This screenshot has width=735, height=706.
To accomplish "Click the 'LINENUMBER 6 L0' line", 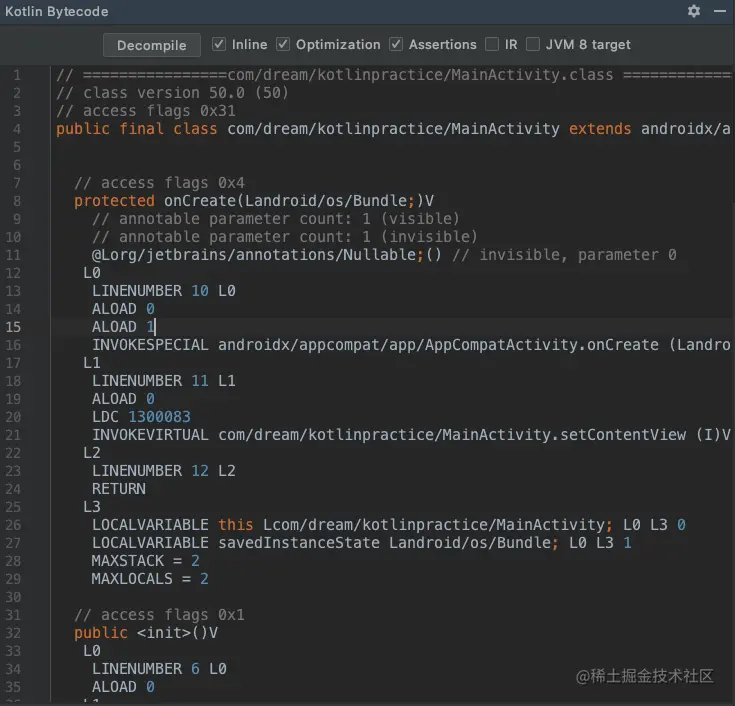I will (159, 668).
